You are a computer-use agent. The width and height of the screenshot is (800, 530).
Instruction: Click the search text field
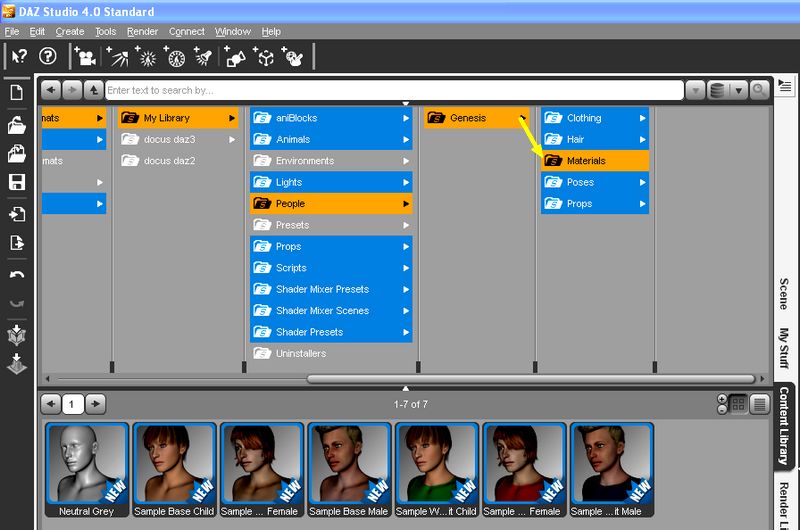[x=394, y=91]
